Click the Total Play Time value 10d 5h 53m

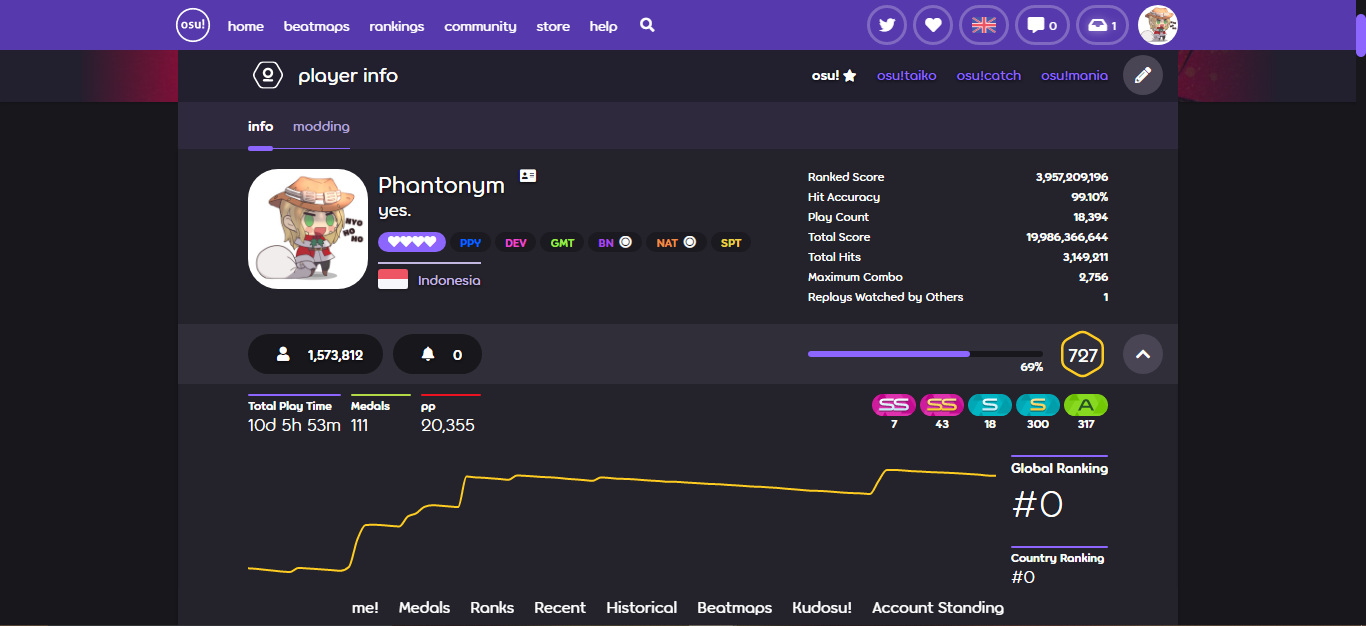[x=294, y=425]
